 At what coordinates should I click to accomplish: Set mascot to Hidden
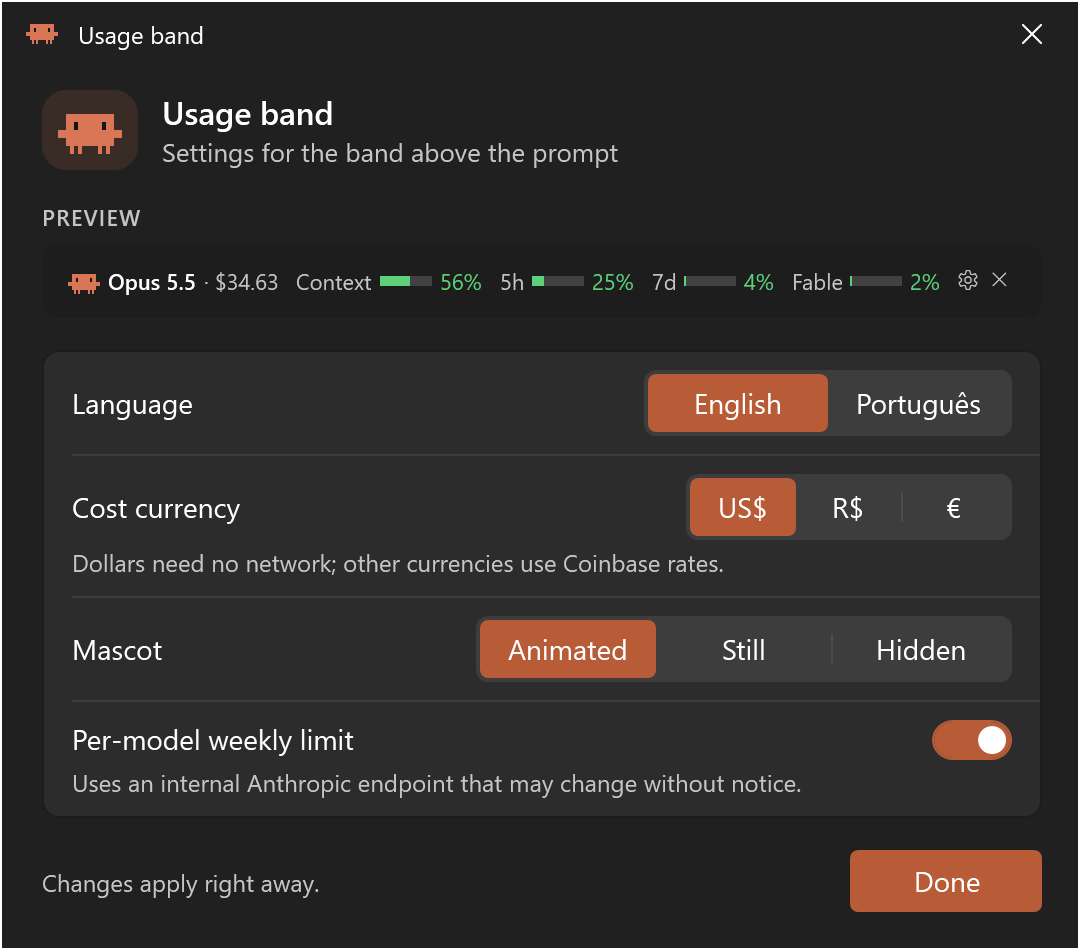coord(921,650)
